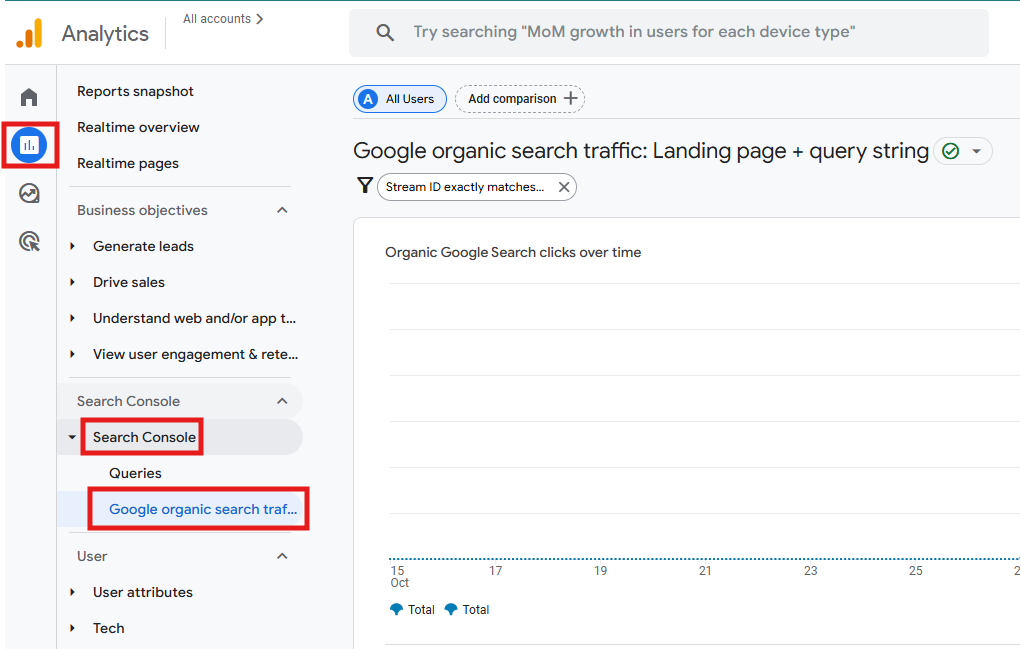The image size is (1020, 649).
Task: Click the '21' date axis label
Action: tap(705, 571)
